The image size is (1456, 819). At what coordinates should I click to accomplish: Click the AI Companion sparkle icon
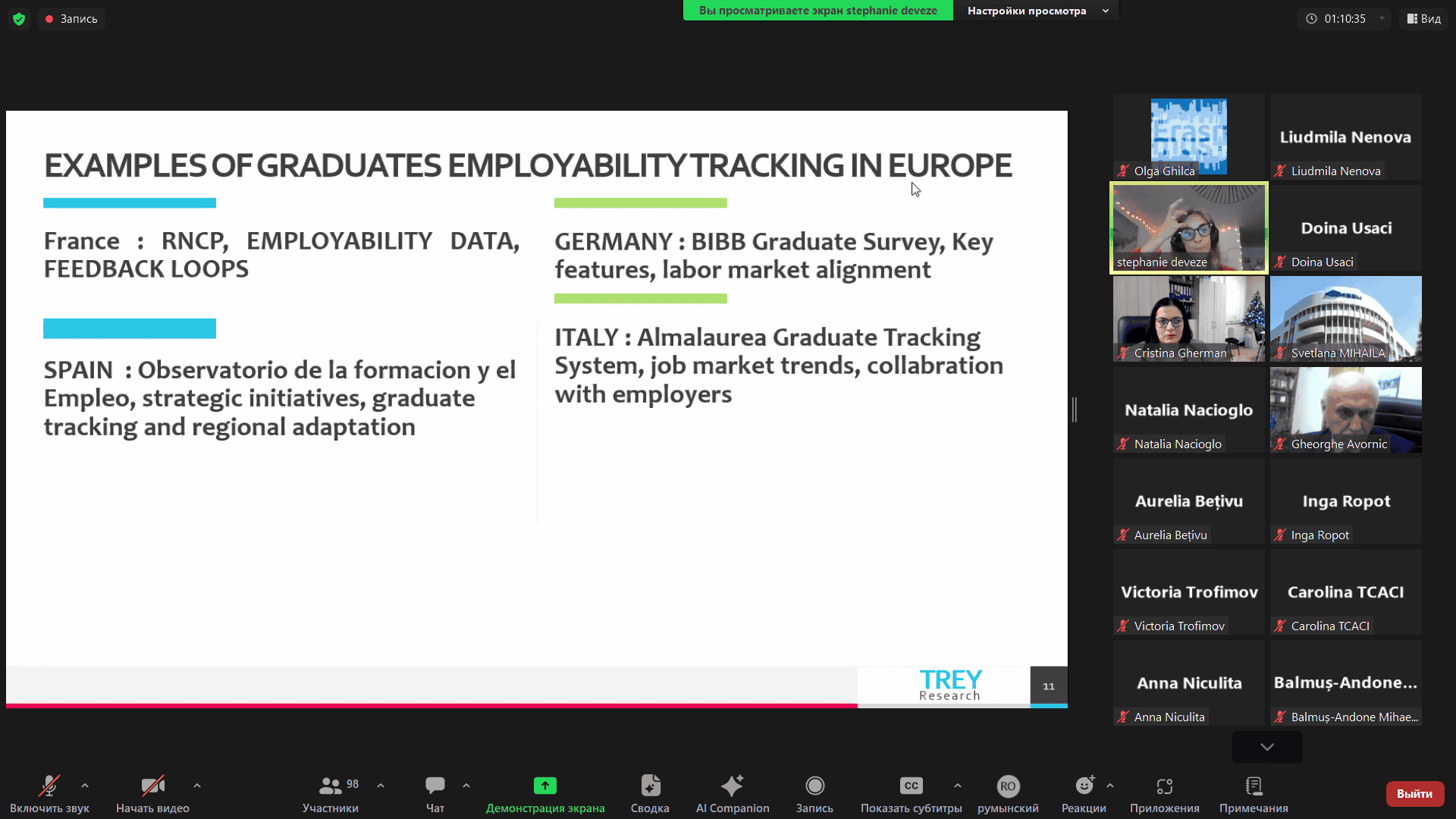(732, 786)
